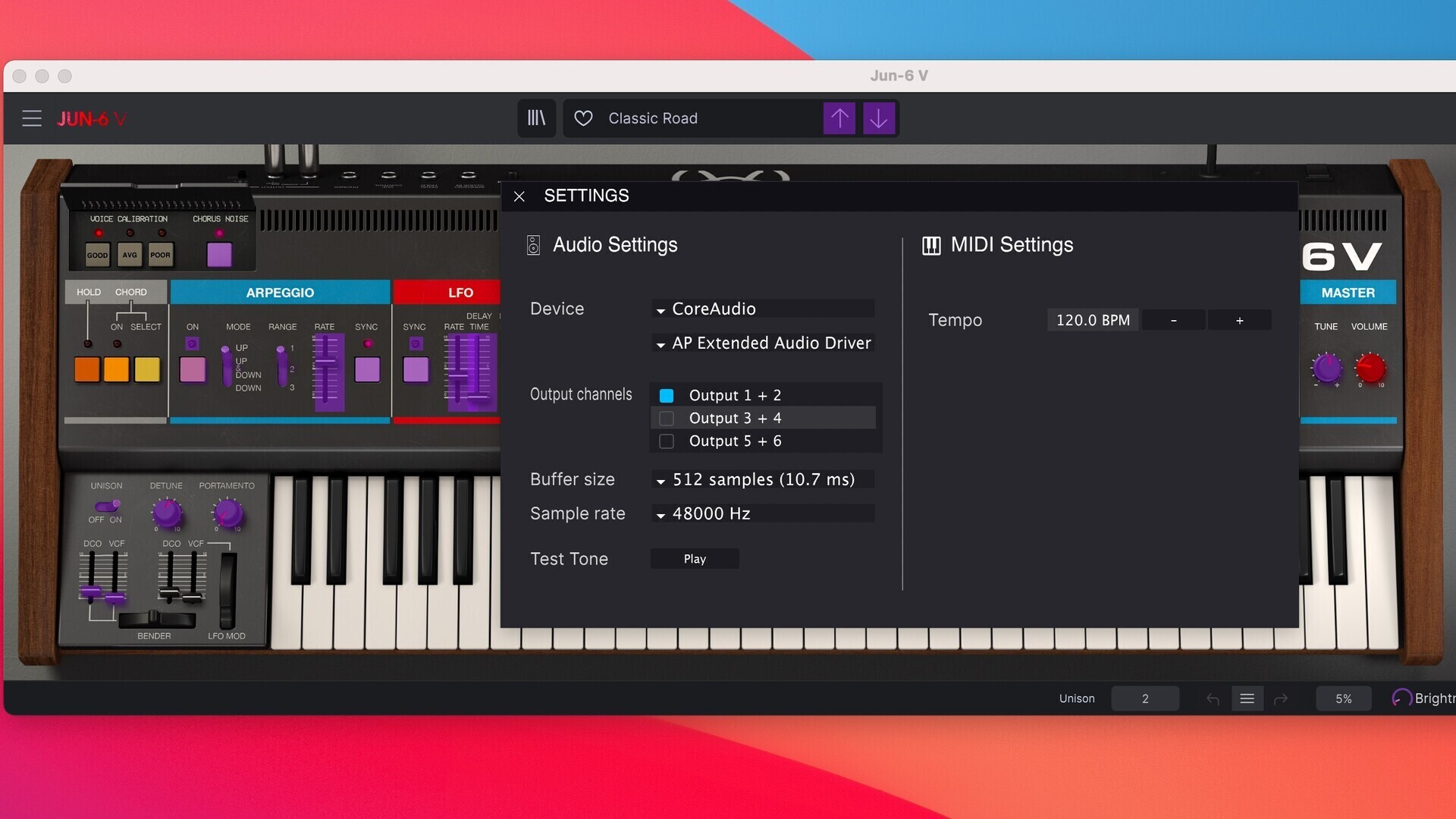Viewport: 1456px width, 819px height.
Task: Play the Test Tone
Action: (x=695, y=559)
